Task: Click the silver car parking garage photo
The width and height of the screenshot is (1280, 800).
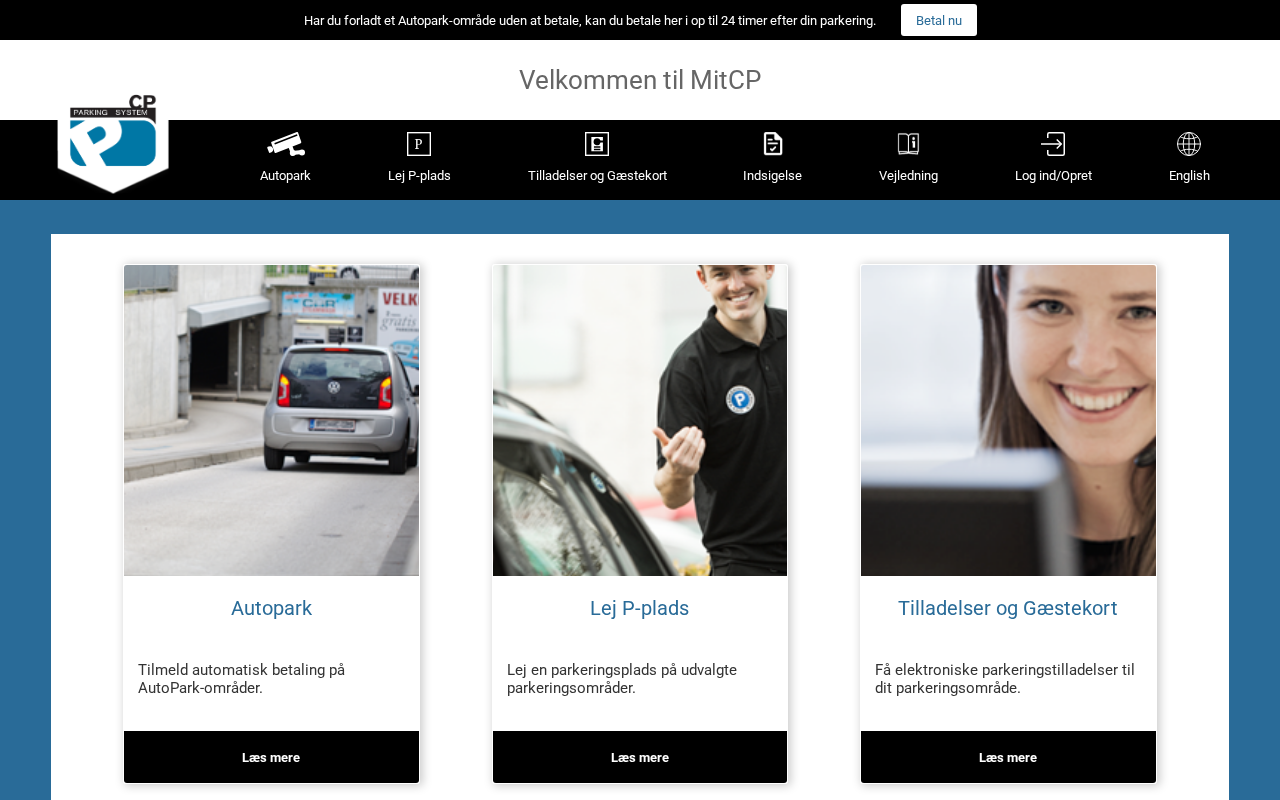Action: click(271, 420)
